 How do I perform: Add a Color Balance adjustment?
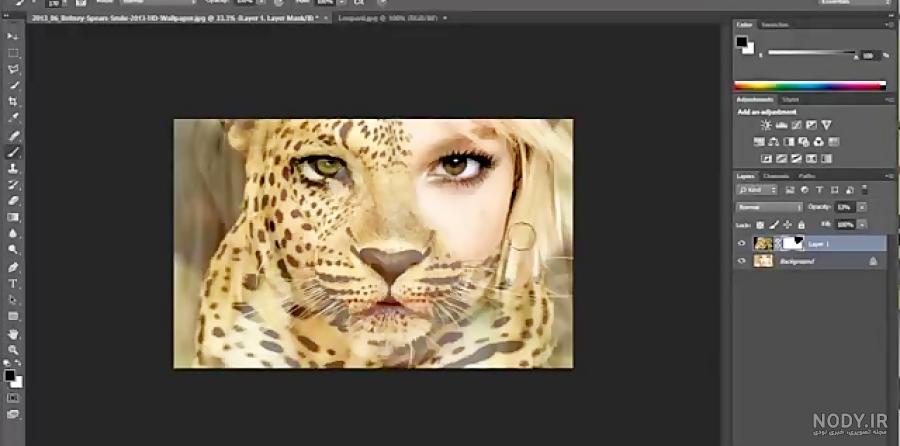click(774, 142)
